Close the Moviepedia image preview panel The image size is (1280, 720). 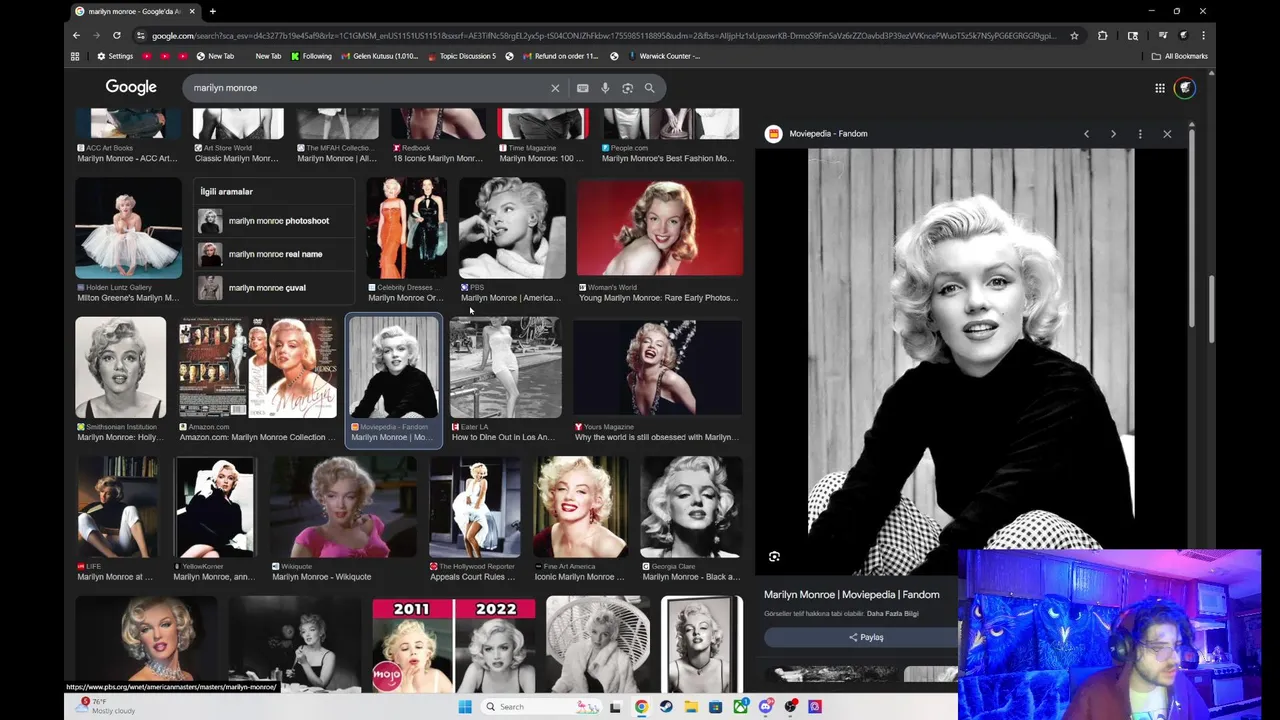(x=1167, y=134)
